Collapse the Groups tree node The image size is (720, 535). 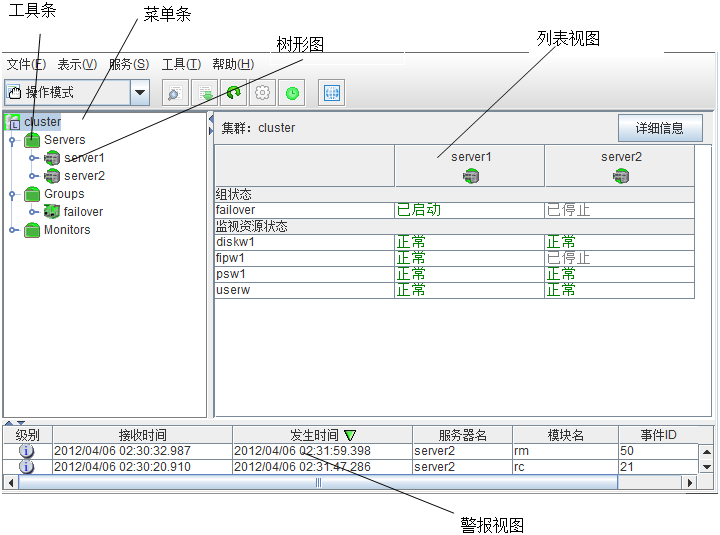[x=13, y=195]
